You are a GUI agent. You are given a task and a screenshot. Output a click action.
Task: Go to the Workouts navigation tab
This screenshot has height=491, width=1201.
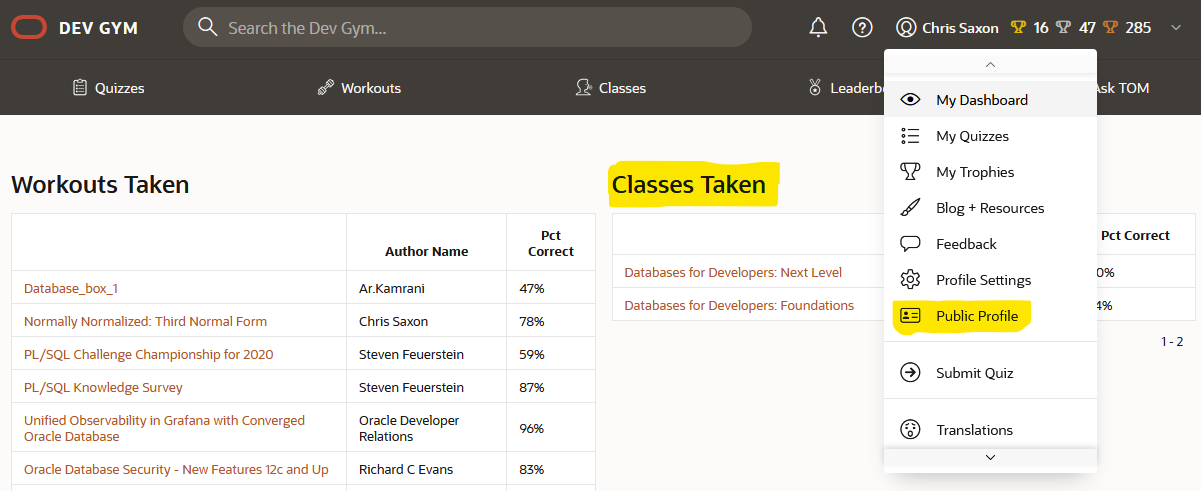(x=359, y=88)
